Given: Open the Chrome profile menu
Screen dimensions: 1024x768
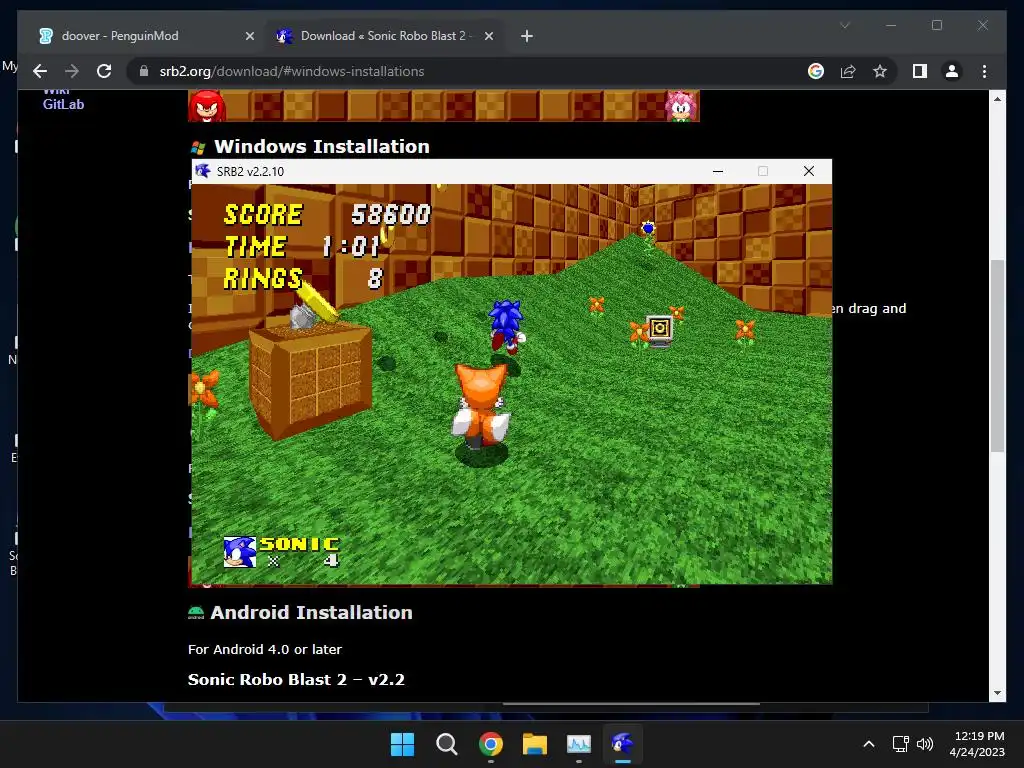Looking at the screenshot, I should (952, 71).
